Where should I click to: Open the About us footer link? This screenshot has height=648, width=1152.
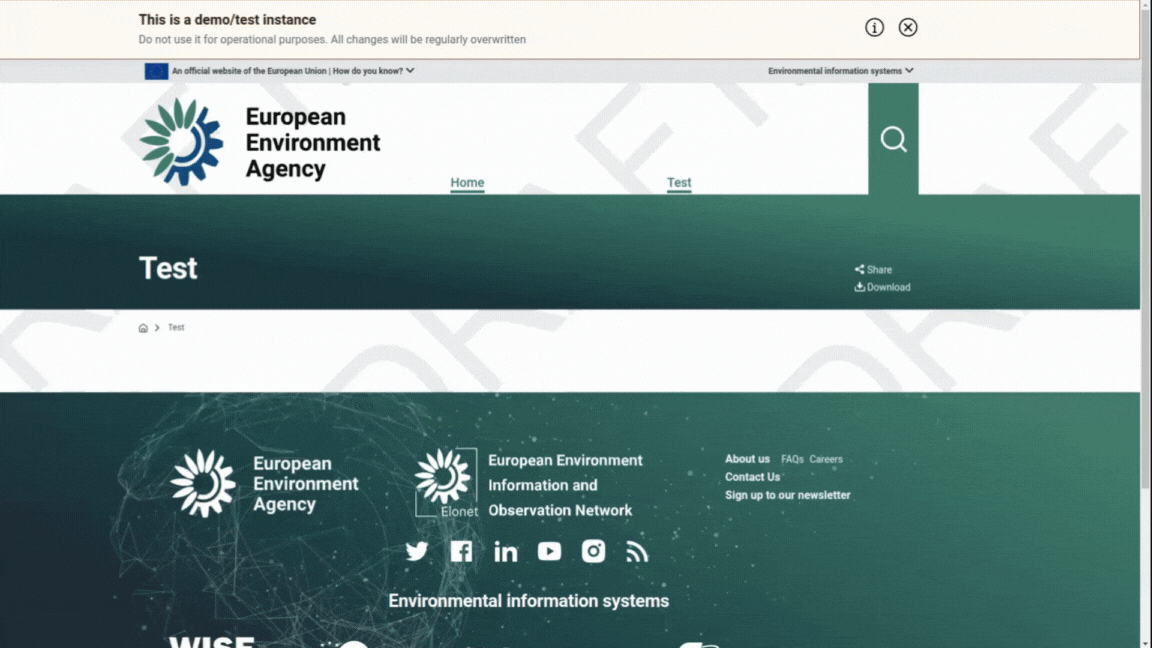pyautogui.click(x=747, y=459)
